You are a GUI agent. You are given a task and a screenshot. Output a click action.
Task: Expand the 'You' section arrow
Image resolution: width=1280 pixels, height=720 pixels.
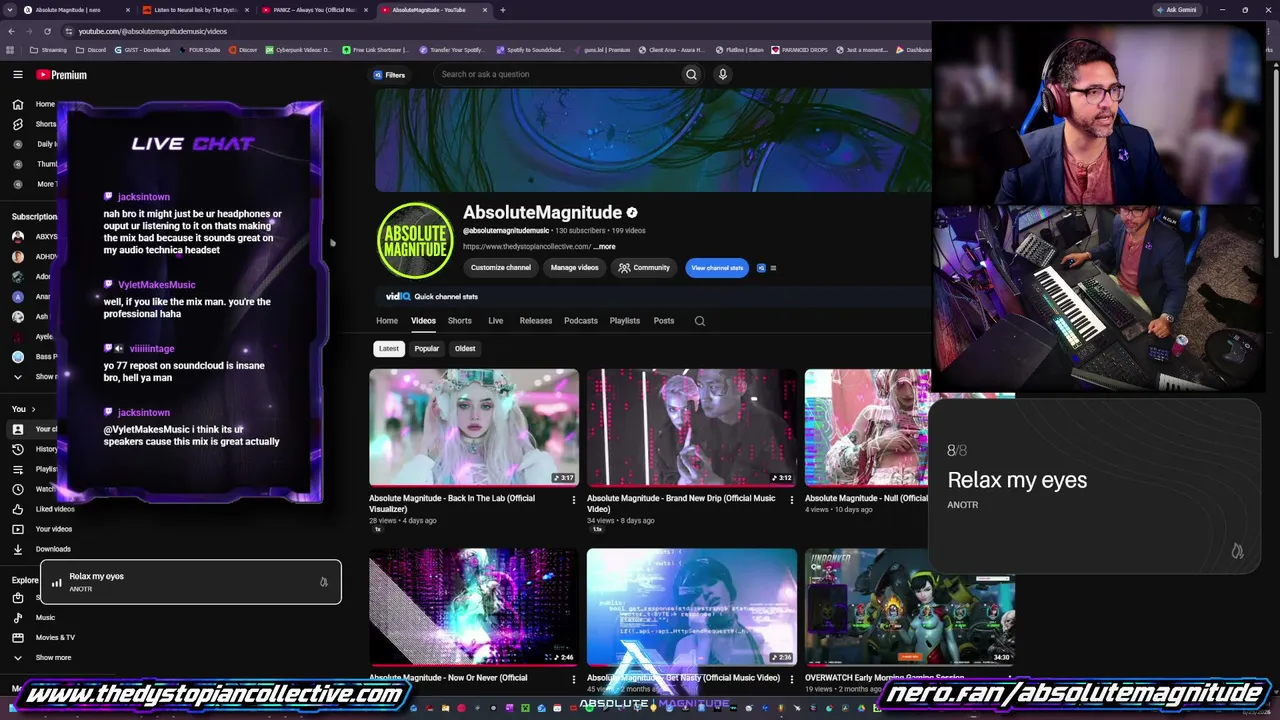pos(33,409)
